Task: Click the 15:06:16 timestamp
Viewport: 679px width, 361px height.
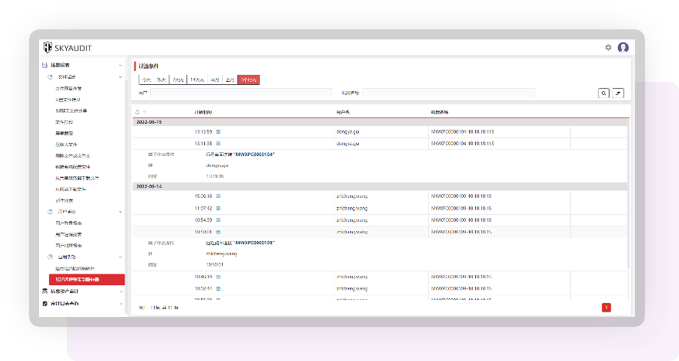Action: (203, 196)
